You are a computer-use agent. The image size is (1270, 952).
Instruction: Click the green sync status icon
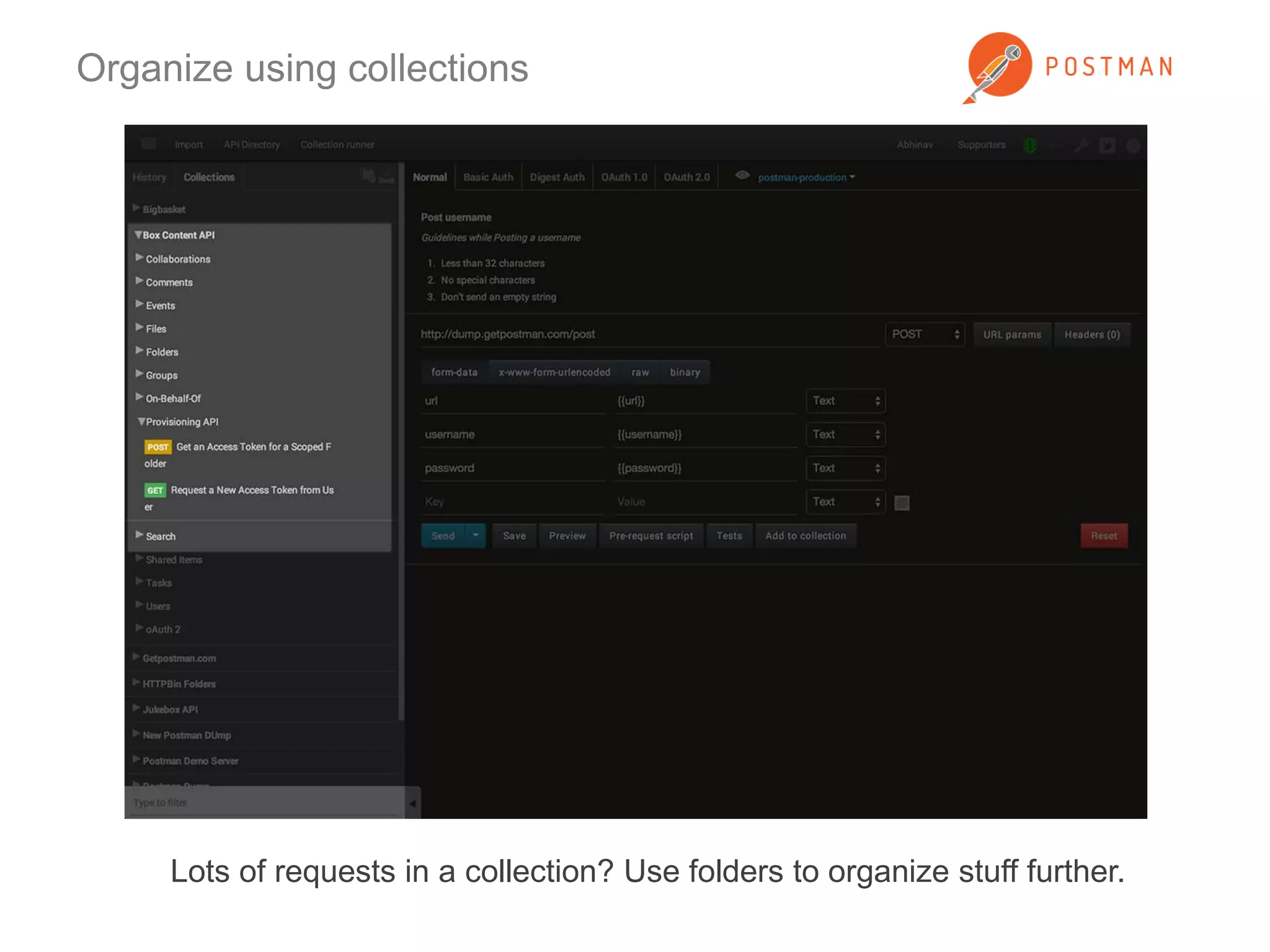1030,145
